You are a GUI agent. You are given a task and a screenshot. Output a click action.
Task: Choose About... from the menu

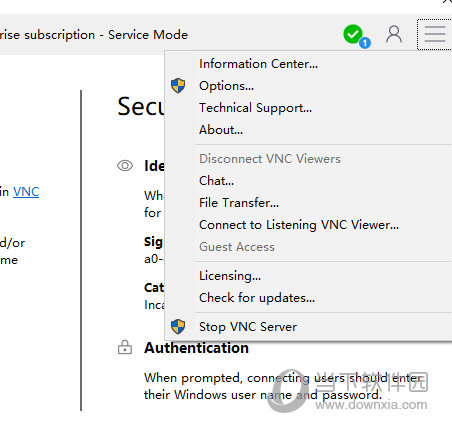(x=221, y=130)
